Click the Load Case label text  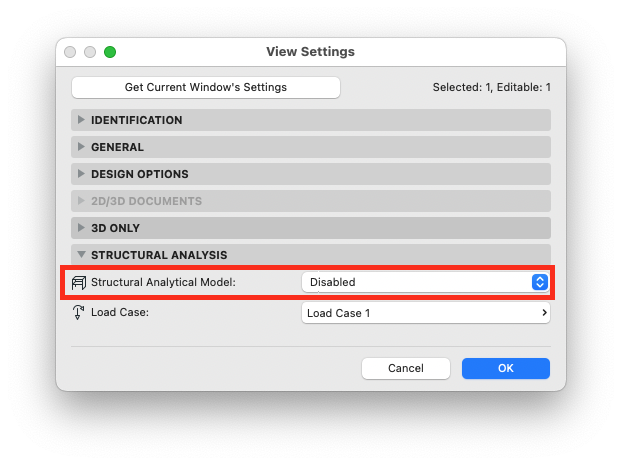coord(120,312)
